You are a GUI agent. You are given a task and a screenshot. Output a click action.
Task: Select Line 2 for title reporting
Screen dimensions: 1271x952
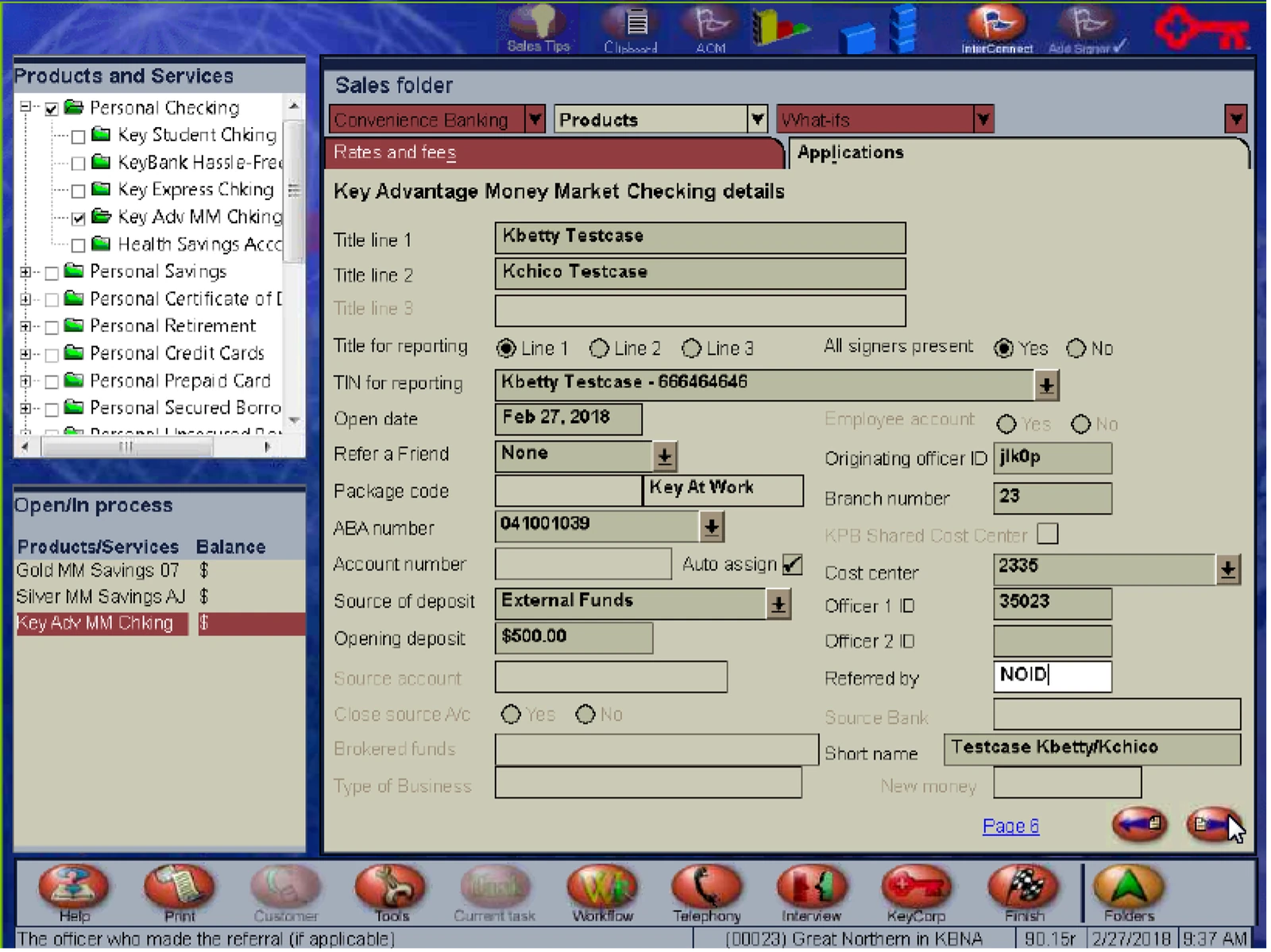(599, 349)
